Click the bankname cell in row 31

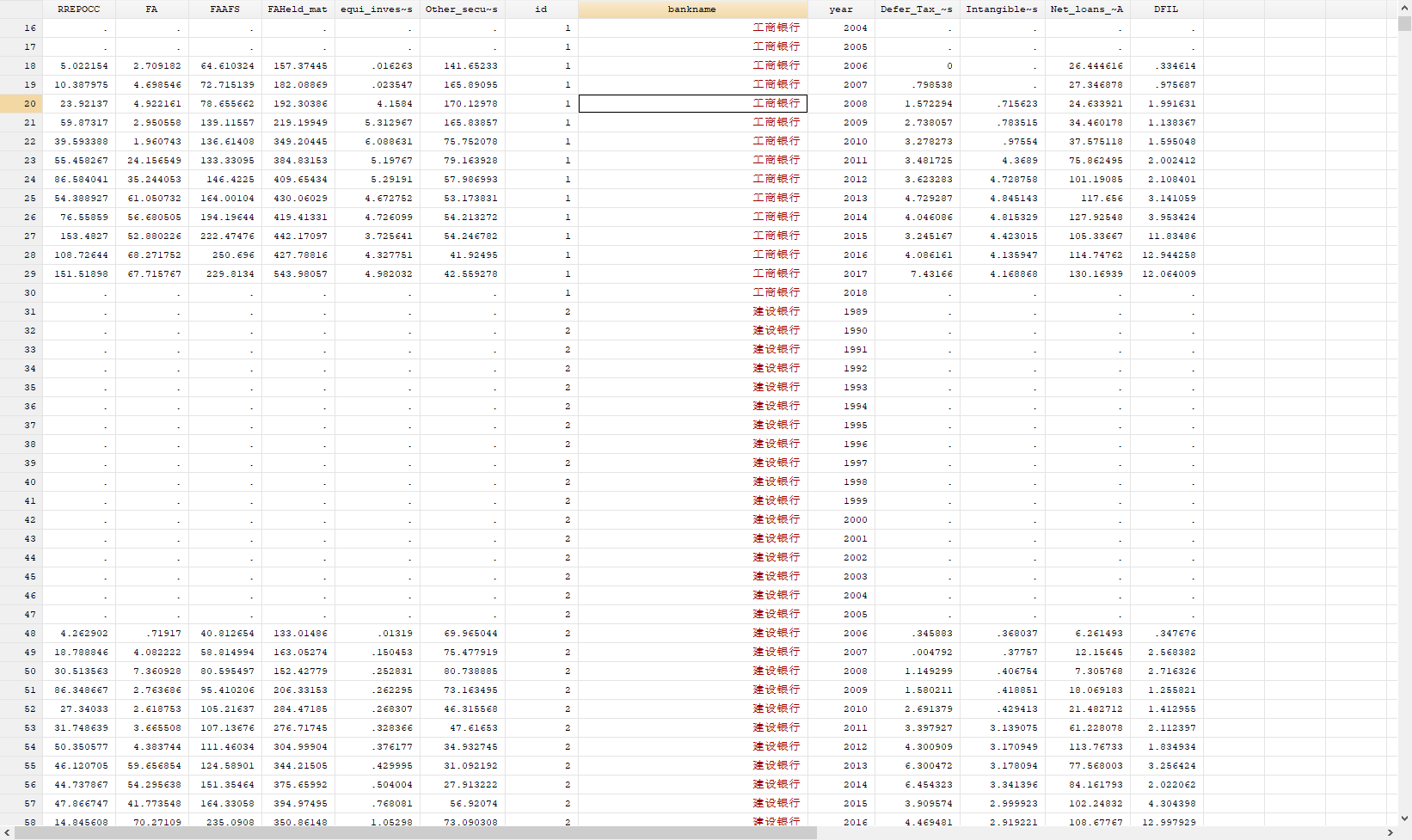coord(692,312)
